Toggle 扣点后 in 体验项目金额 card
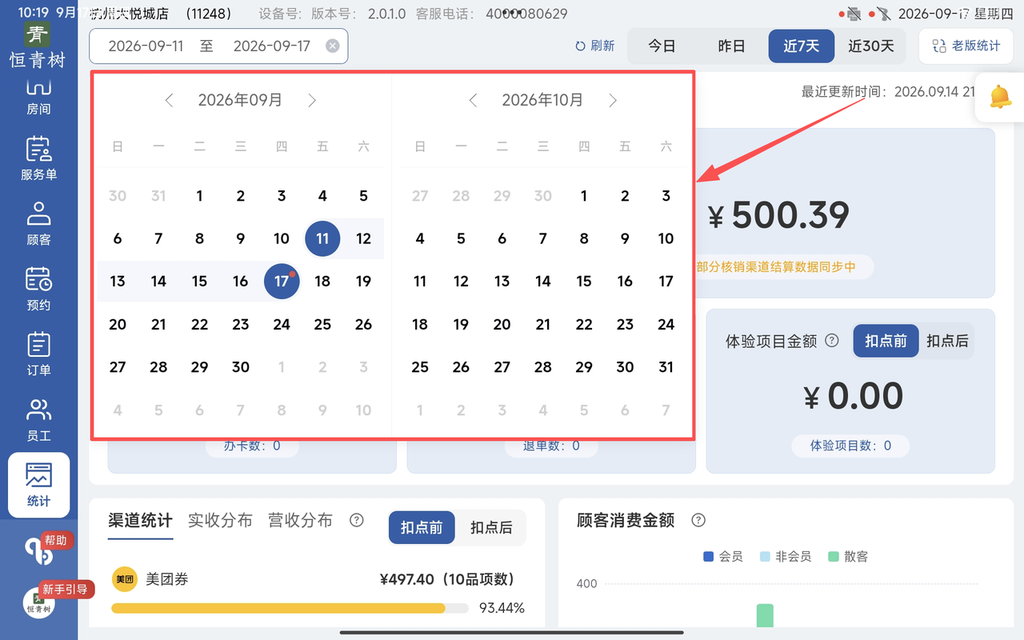The image size is (1024, 640). coord(947,341)
